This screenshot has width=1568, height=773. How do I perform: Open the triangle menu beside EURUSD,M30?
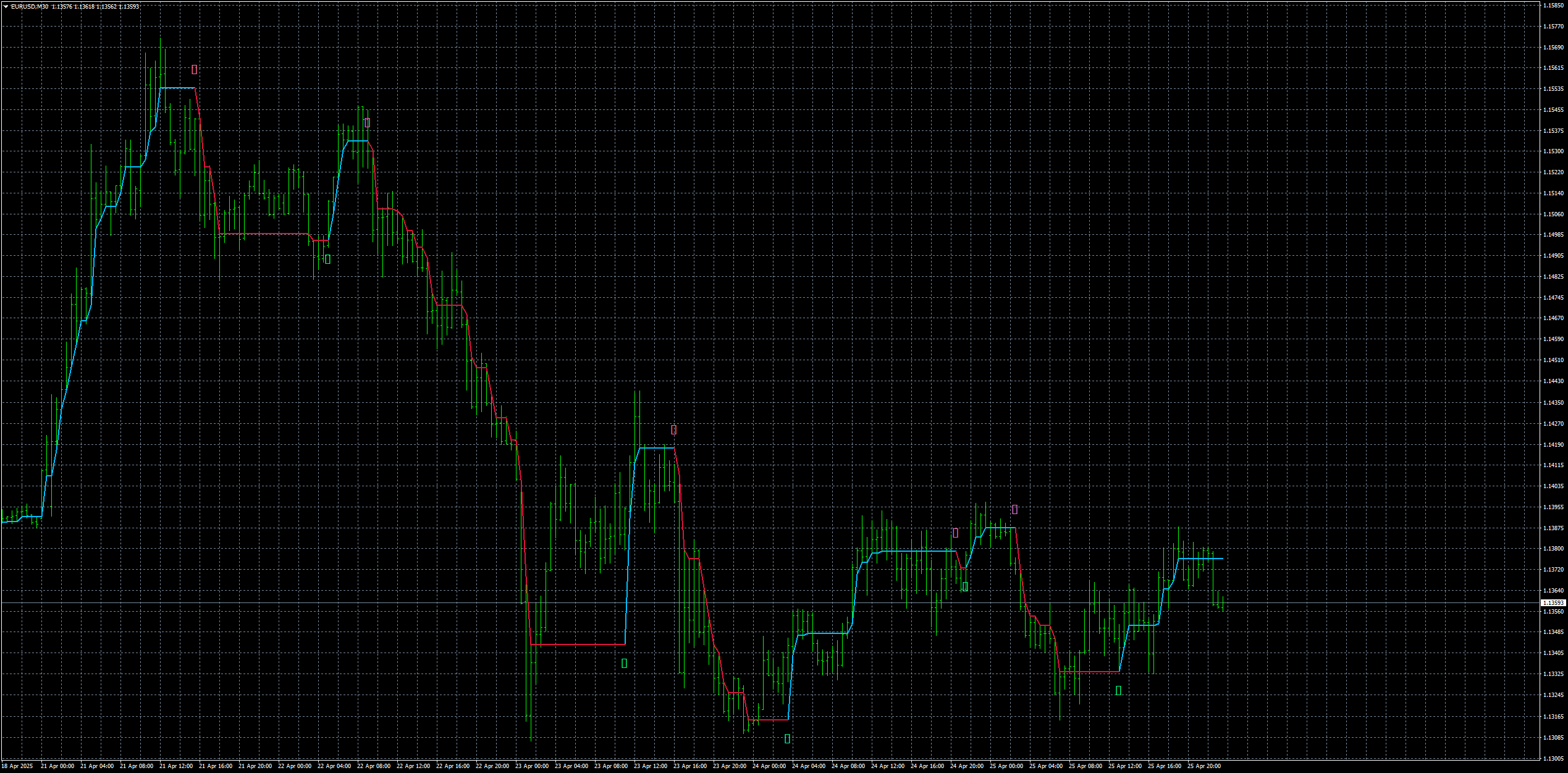pos(6,7)
